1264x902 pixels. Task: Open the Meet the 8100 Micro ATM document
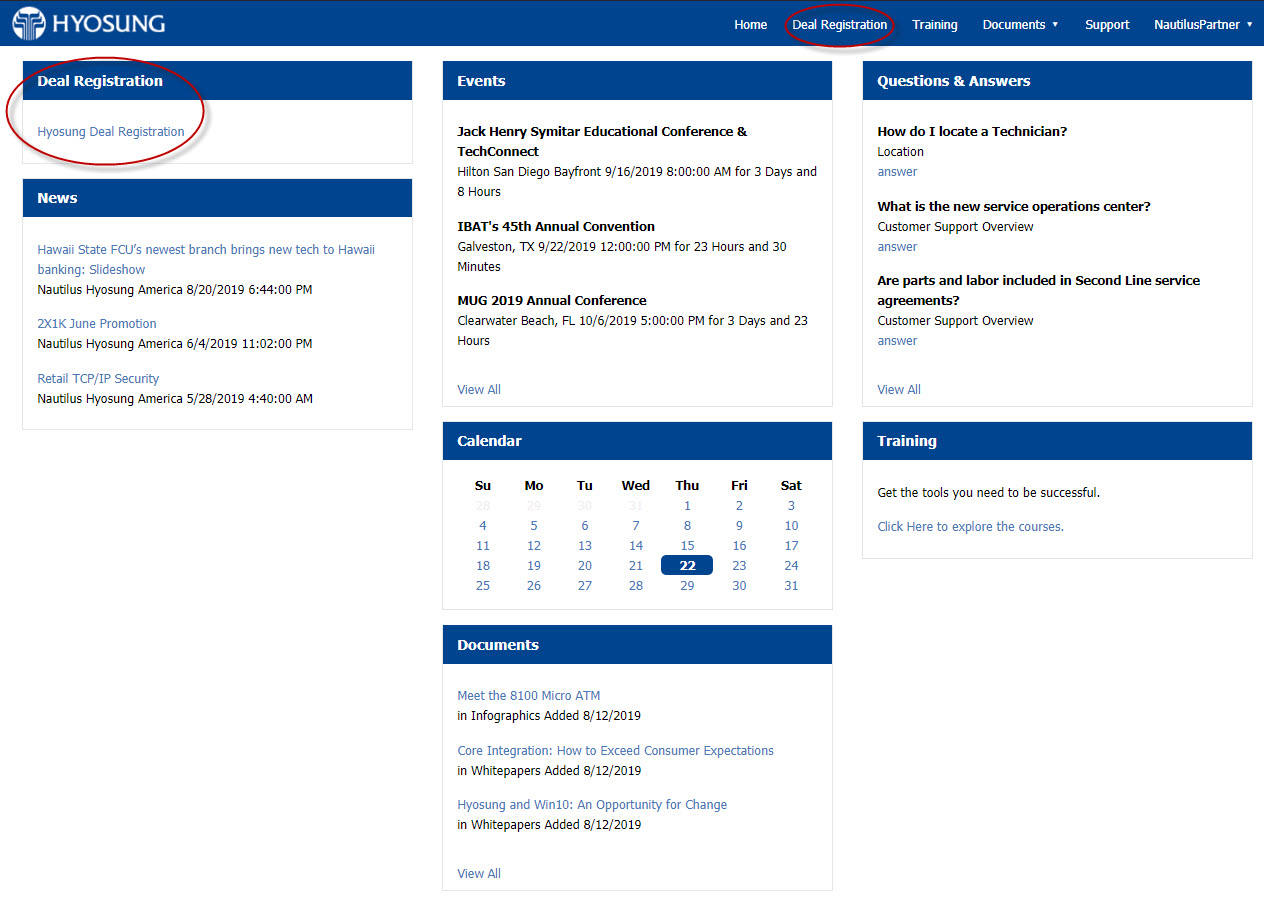(x=528, y=695)
